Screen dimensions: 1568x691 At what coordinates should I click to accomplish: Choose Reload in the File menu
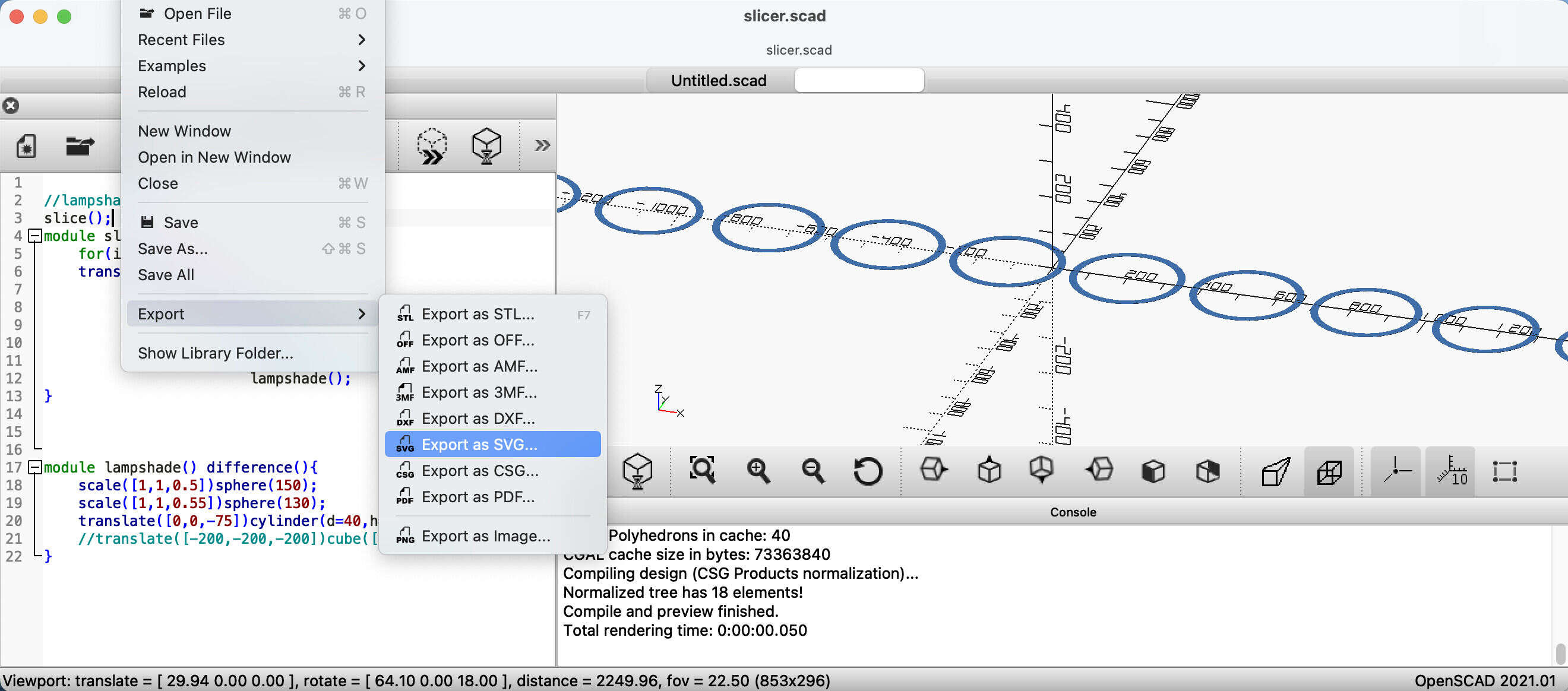coord(252,92)
